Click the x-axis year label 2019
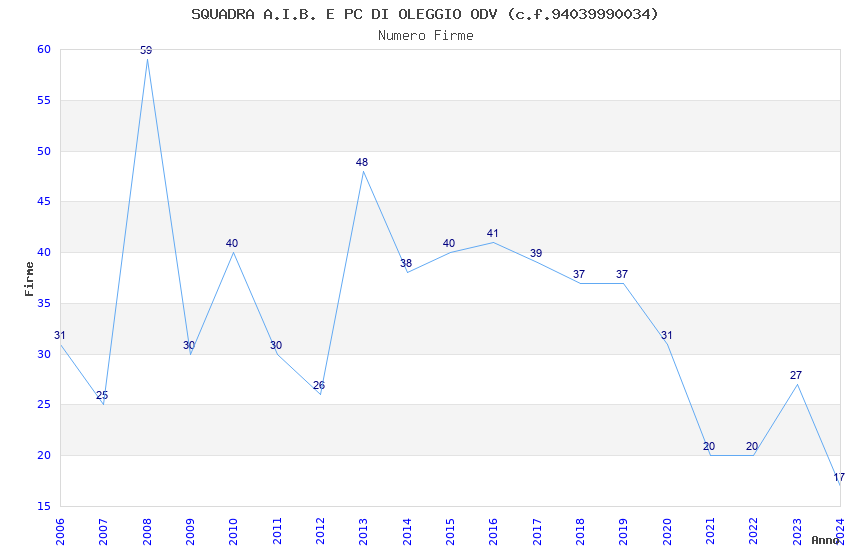The height and width of the screenshot is (550, 850). 623,532
